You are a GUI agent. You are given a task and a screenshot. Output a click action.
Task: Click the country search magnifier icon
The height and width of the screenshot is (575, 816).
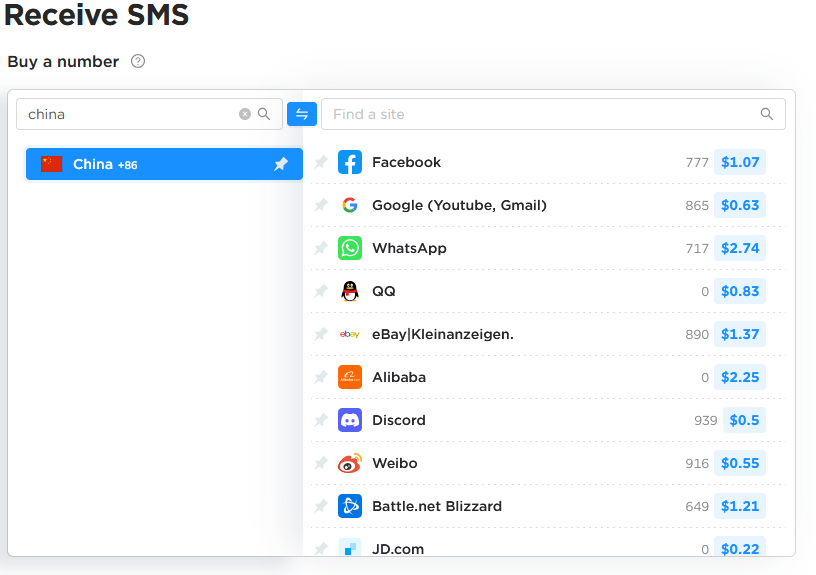tap(264, 114)
